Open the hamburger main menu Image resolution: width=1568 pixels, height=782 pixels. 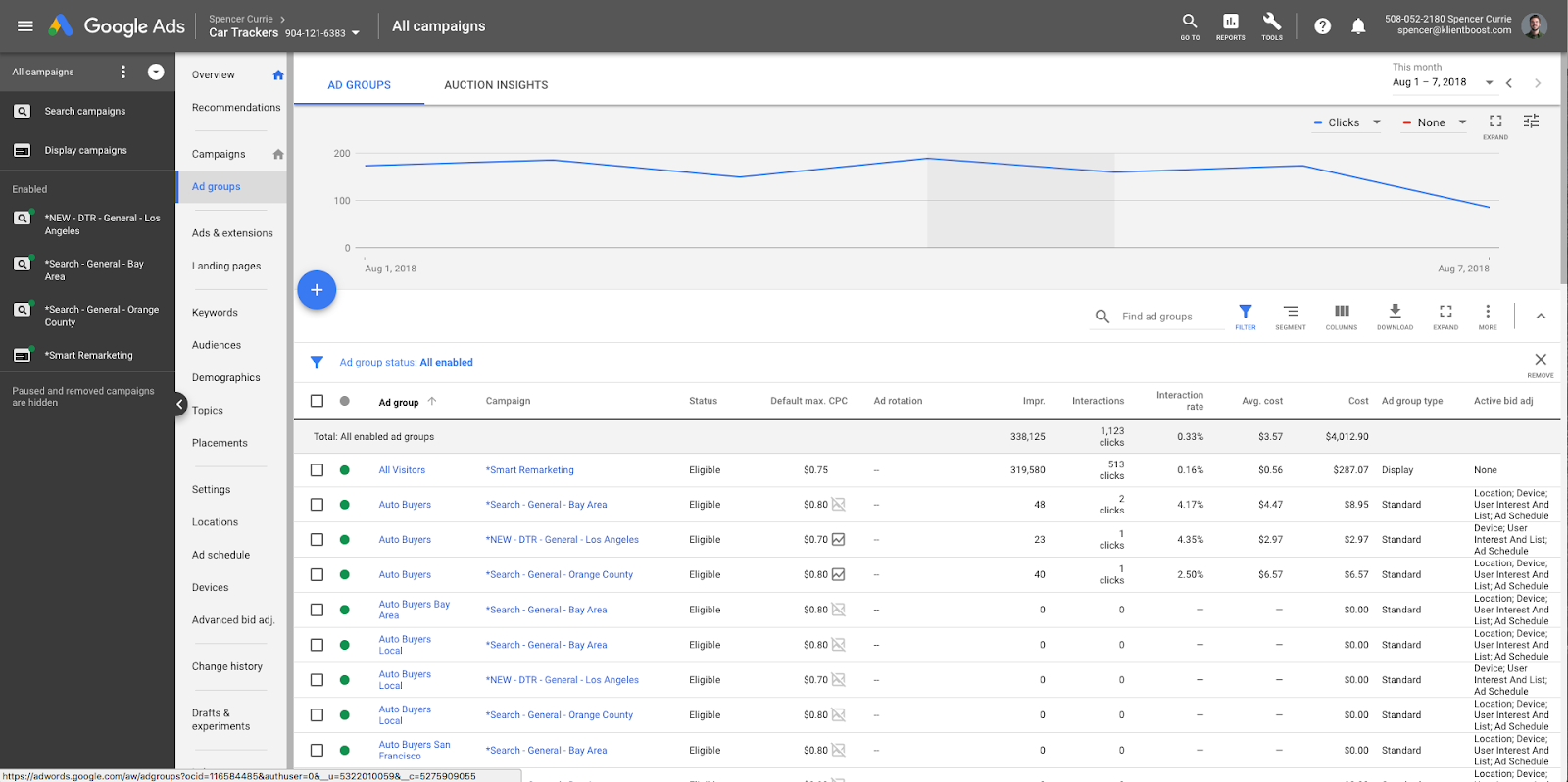click(25, 26)
